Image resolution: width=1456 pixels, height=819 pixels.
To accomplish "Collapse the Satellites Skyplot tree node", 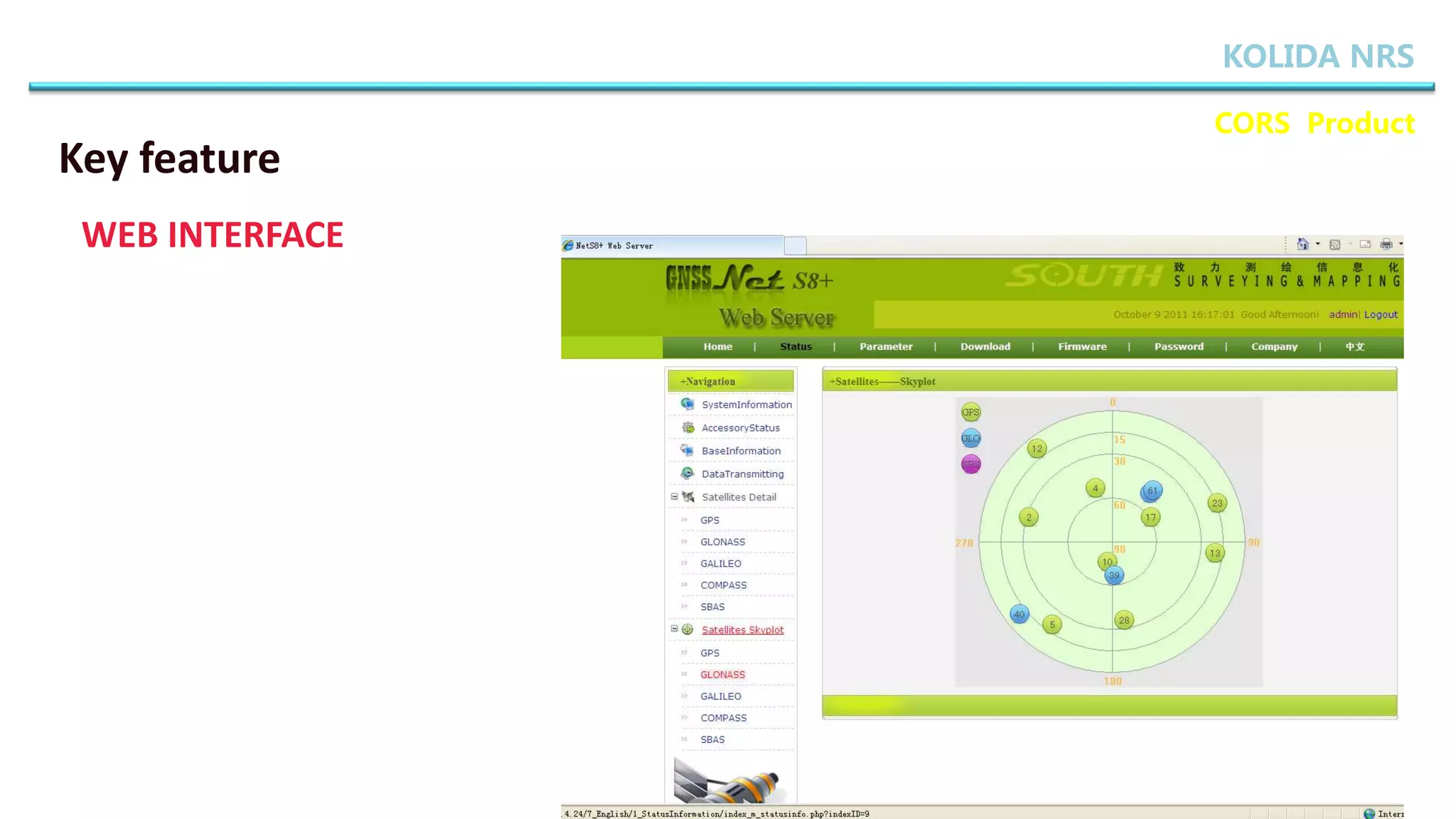I will point(674,628).
